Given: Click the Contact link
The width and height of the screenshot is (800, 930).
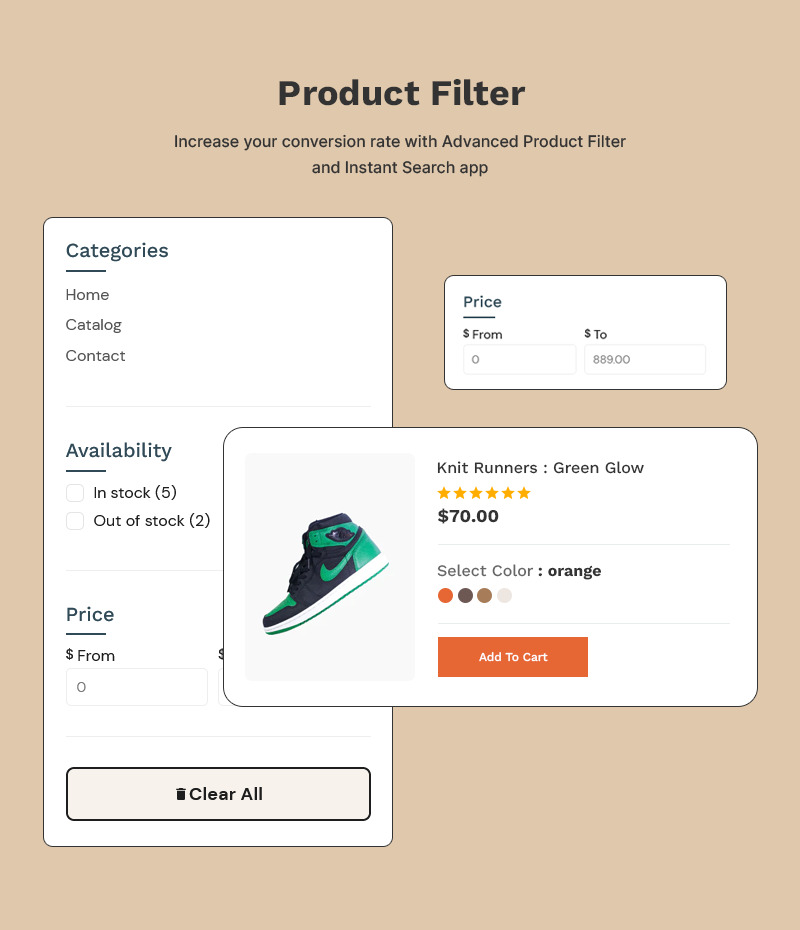Looking at the screenshot, I should (95, 356).
